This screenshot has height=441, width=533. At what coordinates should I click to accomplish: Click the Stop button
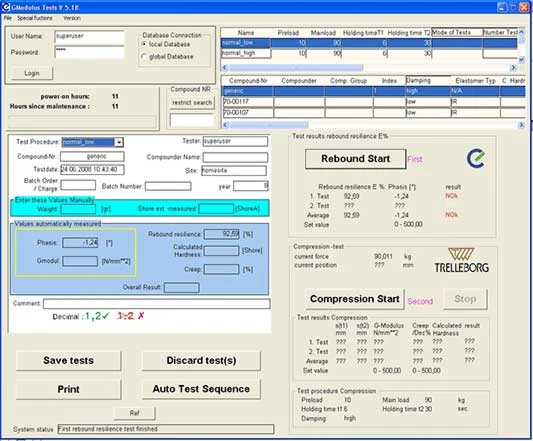click(x=465, y=299)
